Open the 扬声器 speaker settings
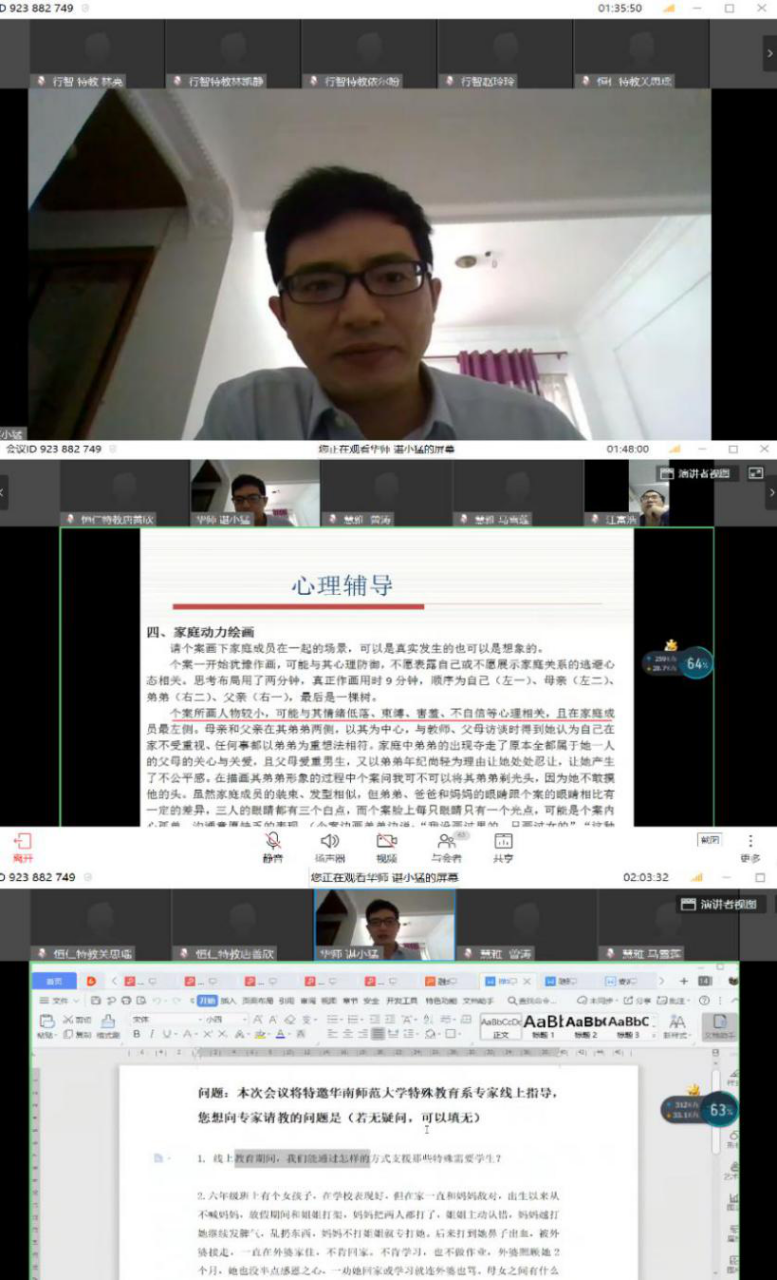The height and width of the screenshot is (1280, 777). coord(330,848)
